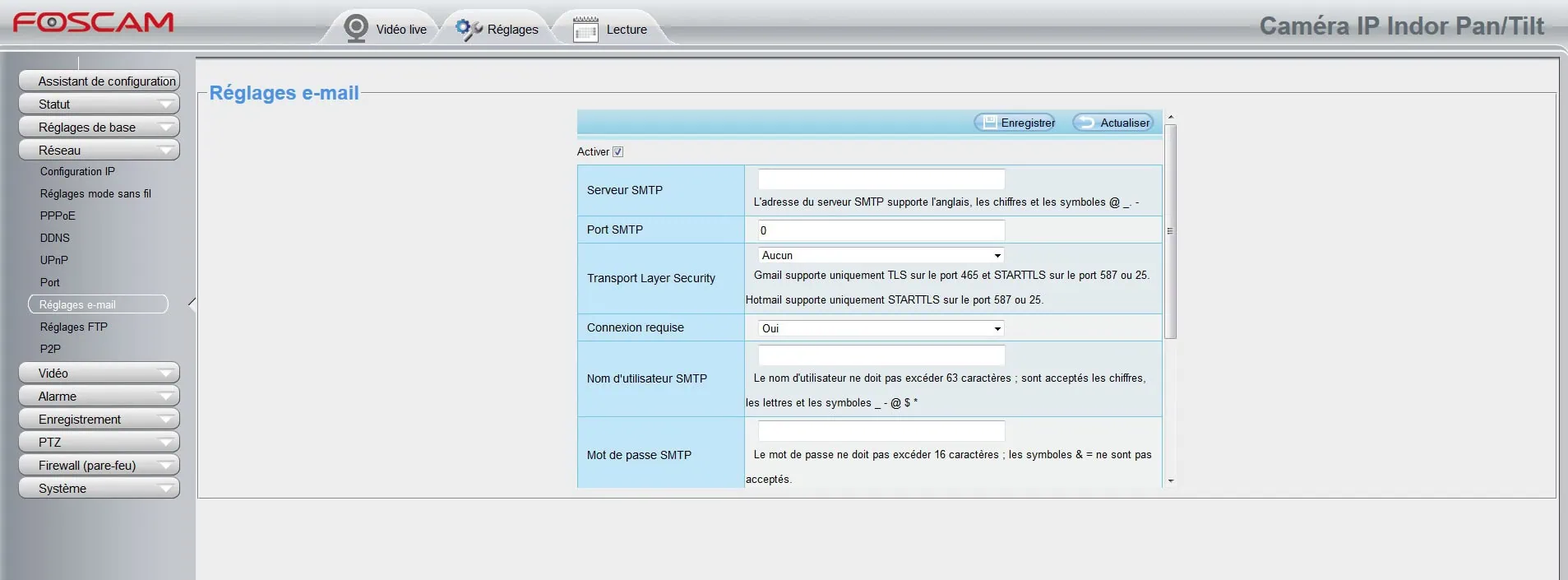Click the webcam icon for Vidéo live
1568x580 pixels.
click(x=356, y=29)
